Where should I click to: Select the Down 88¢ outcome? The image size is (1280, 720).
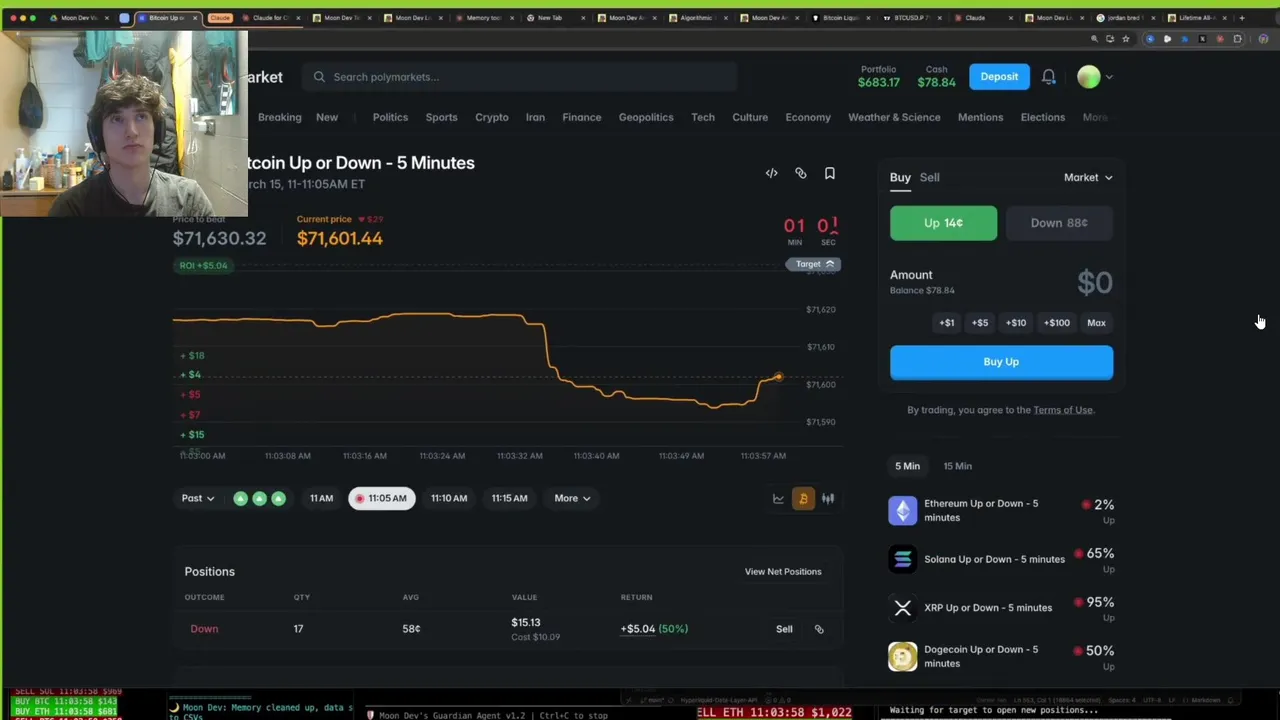click(1059, 223)
